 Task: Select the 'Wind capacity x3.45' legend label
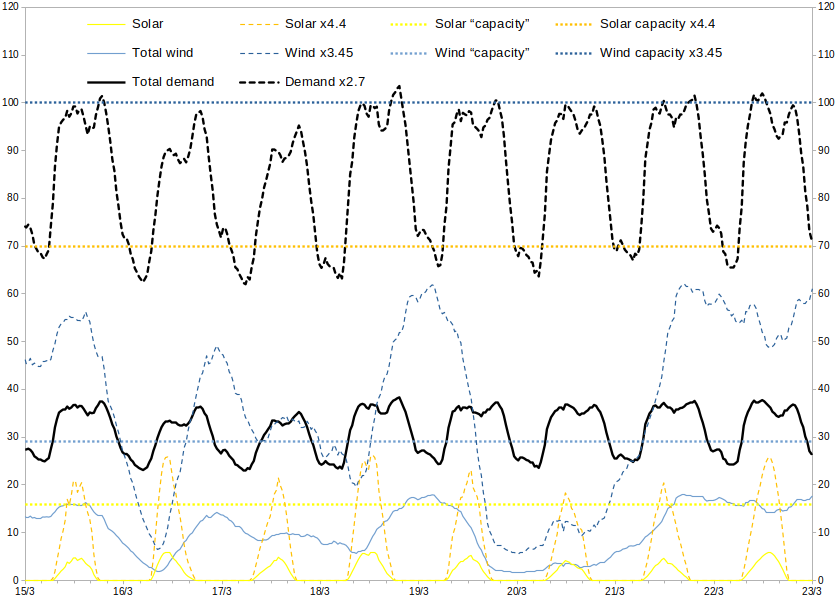[661, 52]
